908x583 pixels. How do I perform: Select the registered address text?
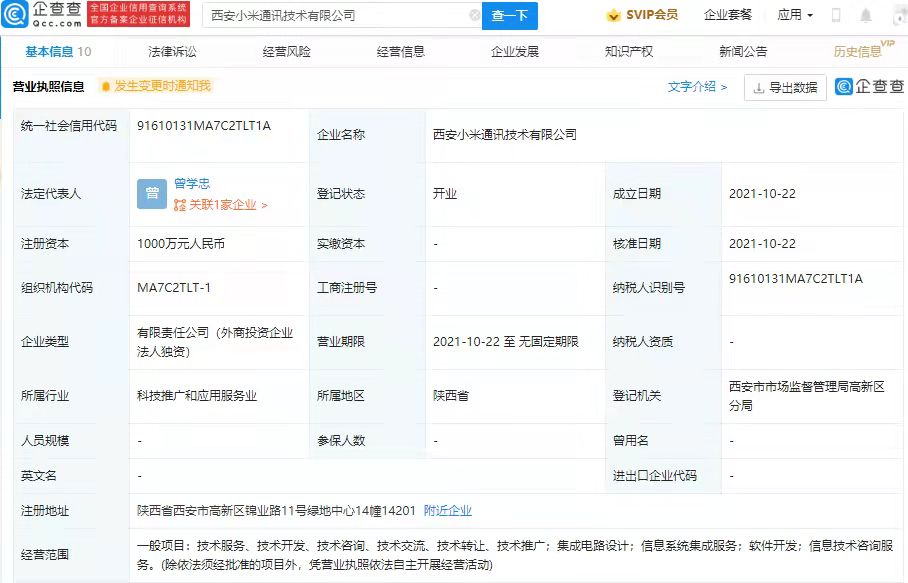coord(276,511)
